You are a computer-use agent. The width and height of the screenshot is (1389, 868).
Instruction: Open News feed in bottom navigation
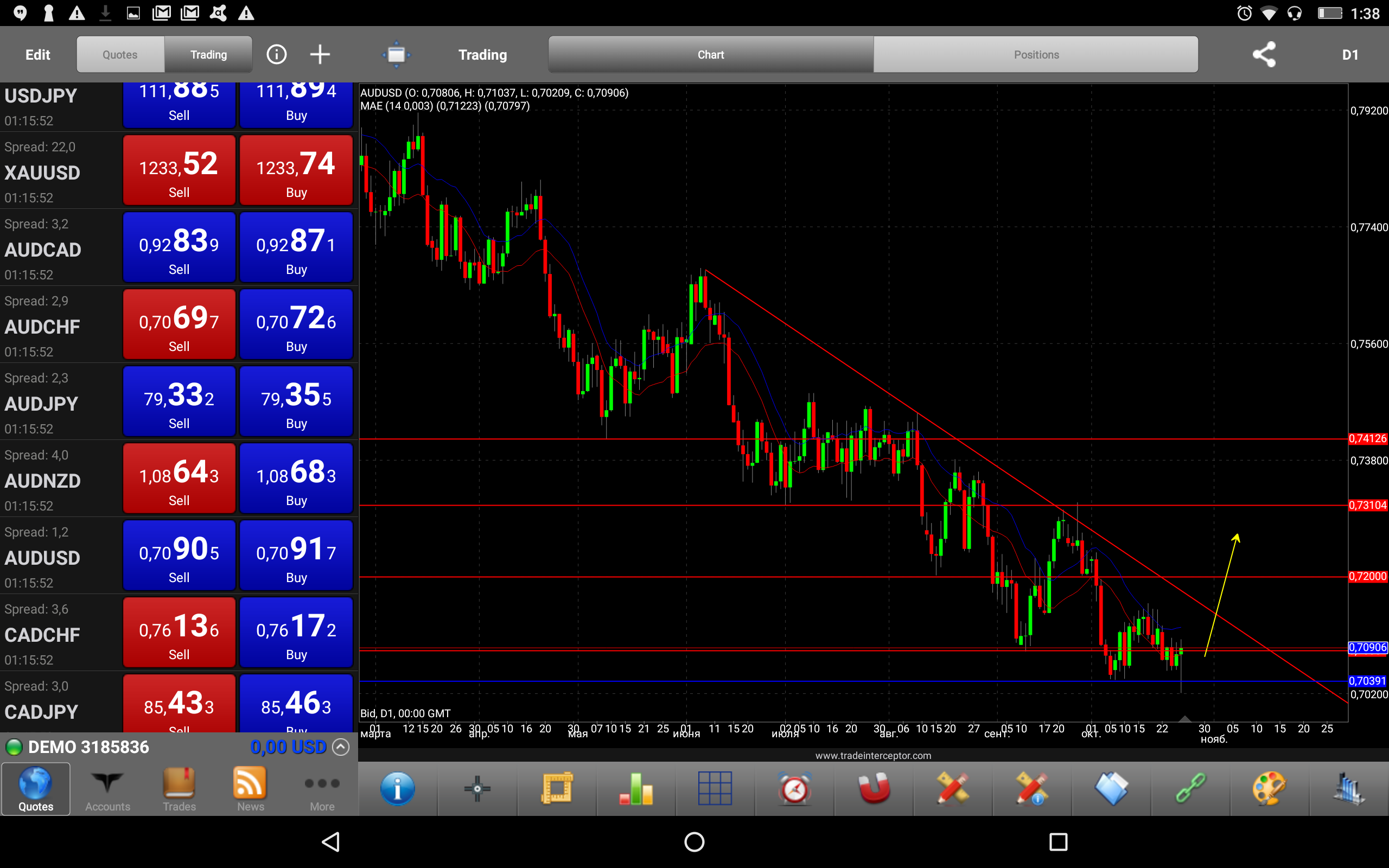250,789
